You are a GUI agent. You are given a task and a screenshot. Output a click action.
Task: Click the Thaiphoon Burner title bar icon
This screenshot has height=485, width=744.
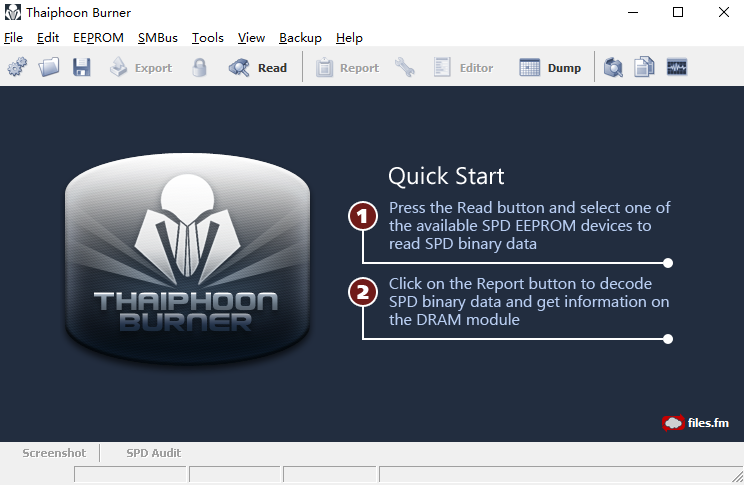point(13,12)
